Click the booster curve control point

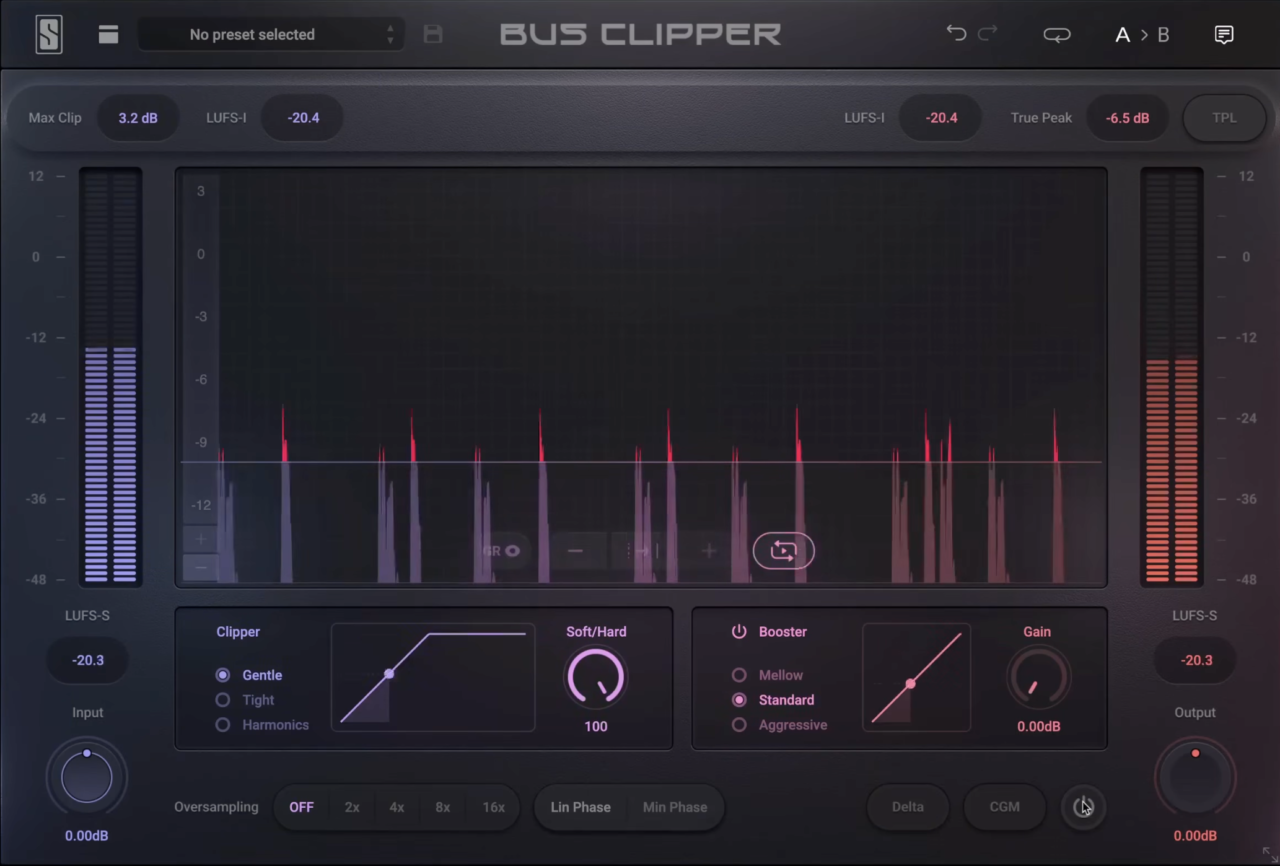tap(910, 685)
